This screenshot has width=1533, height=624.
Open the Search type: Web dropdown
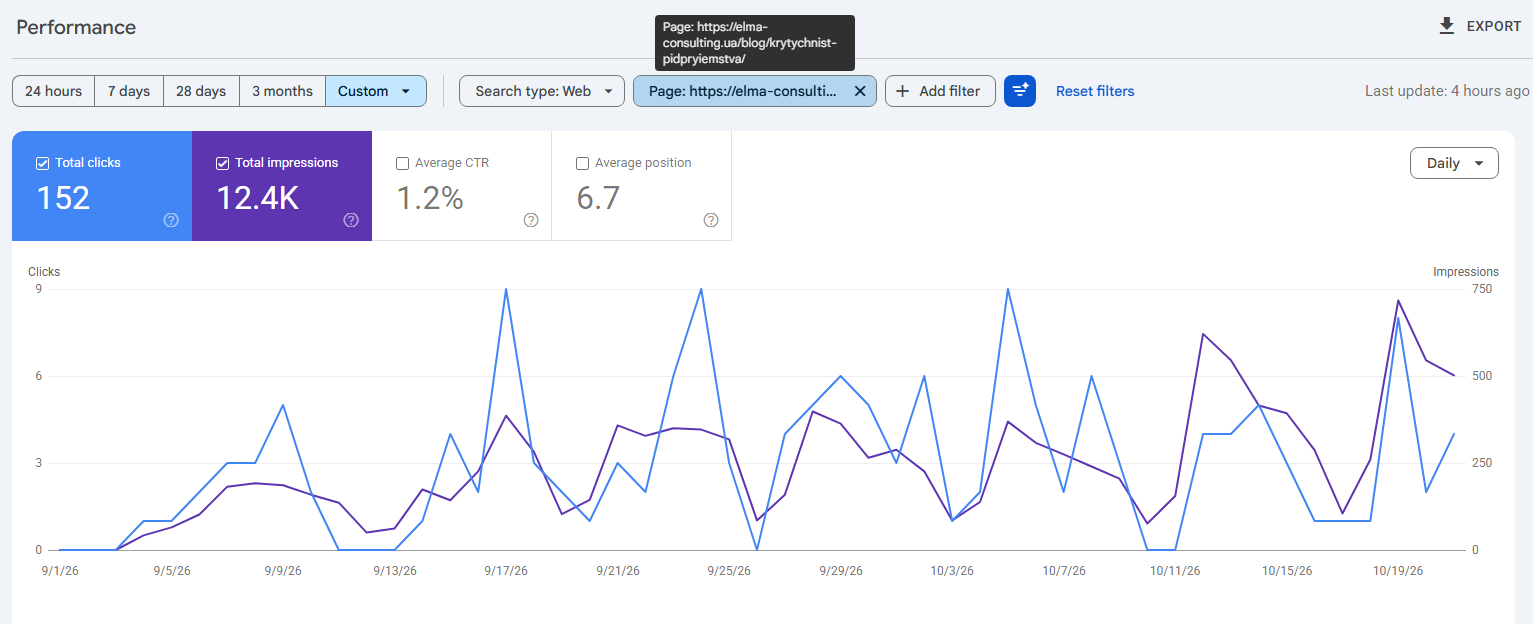click(x=542, y=91)
